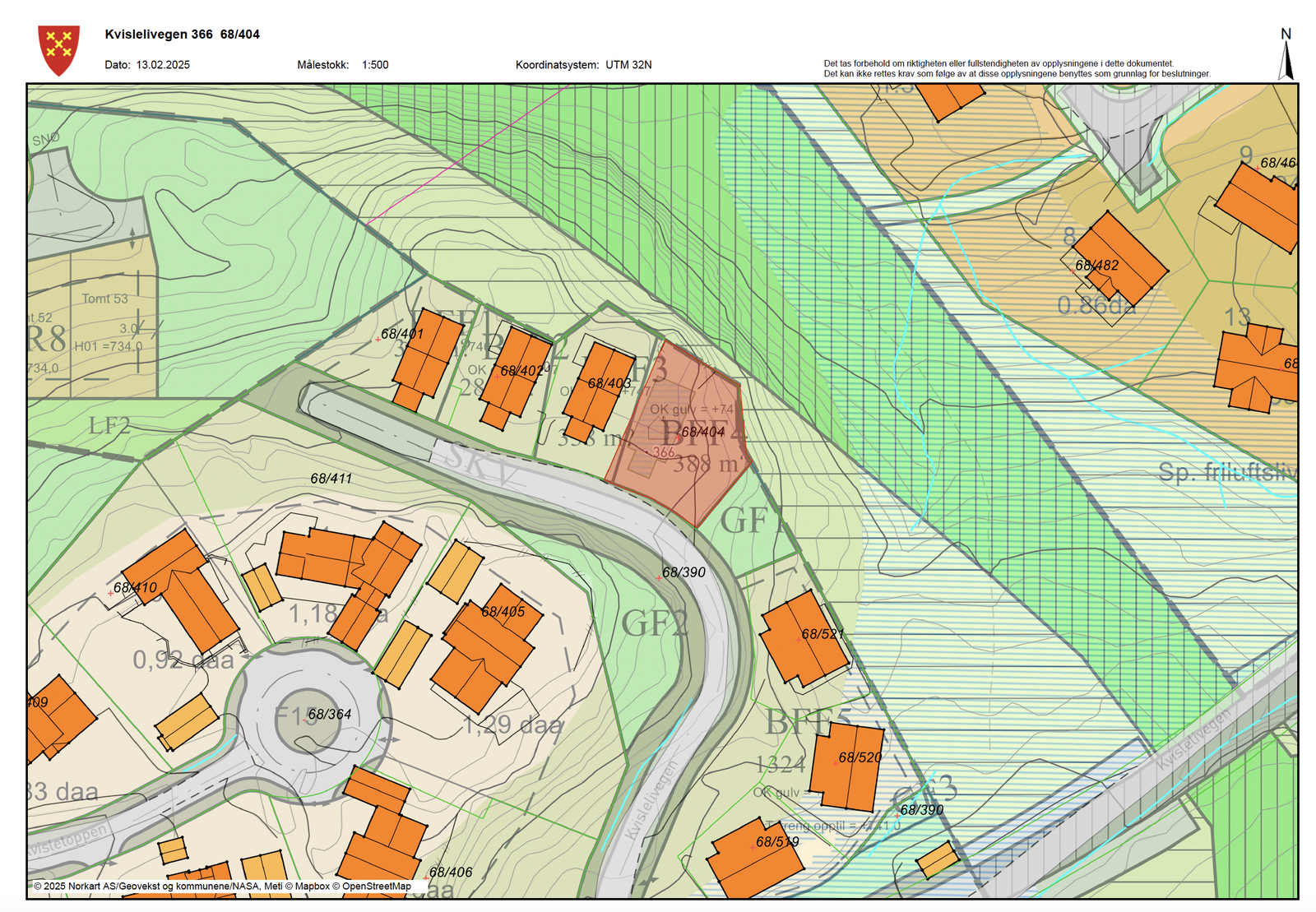Click the 'R8' zone label
This screenshot has width=1316, height=912.
point(47,339)
